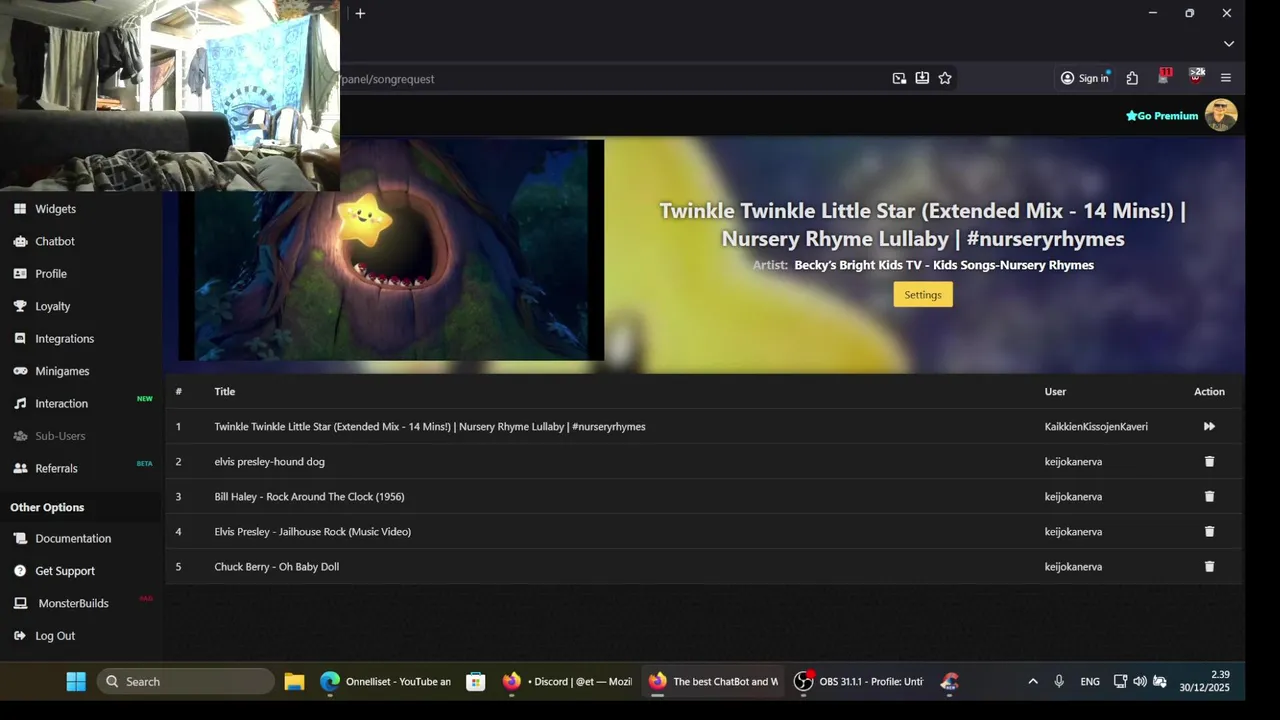This screenshot has height=720, width=1280.
Task: Switch to the Discord Firefox taskbar window
Action: (567, 681)
